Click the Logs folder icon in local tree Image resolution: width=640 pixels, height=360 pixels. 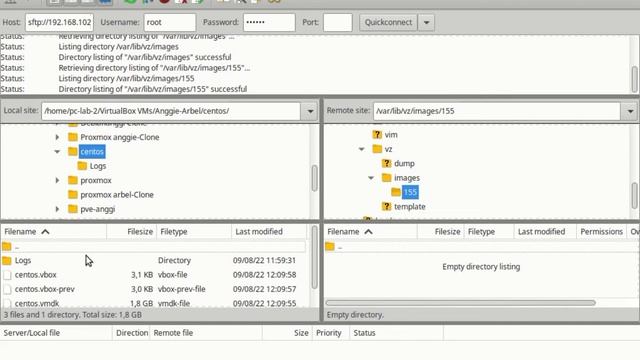tap(82, 165)
